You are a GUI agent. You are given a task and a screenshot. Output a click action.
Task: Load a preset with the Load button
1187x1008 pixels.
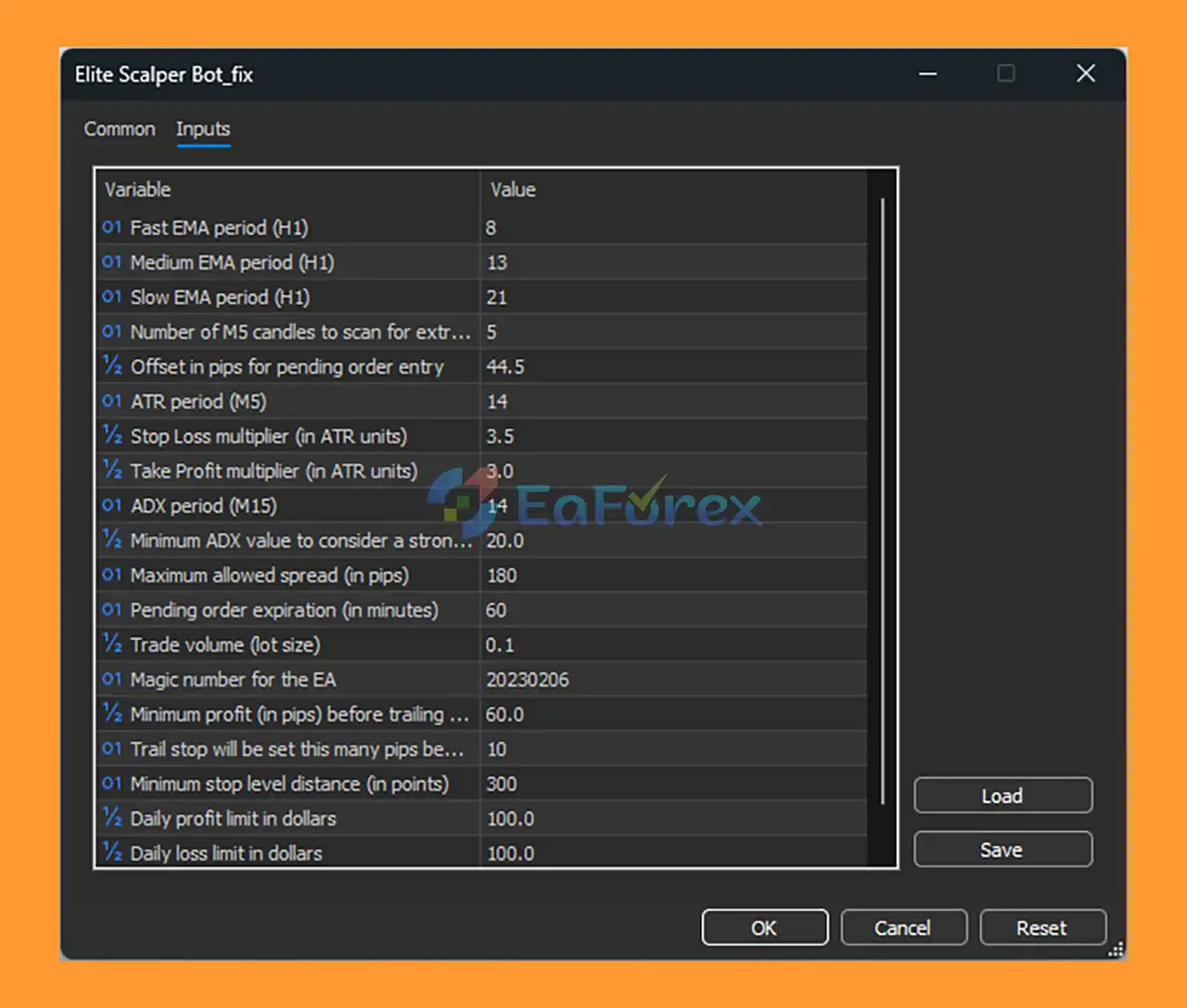1002,796
